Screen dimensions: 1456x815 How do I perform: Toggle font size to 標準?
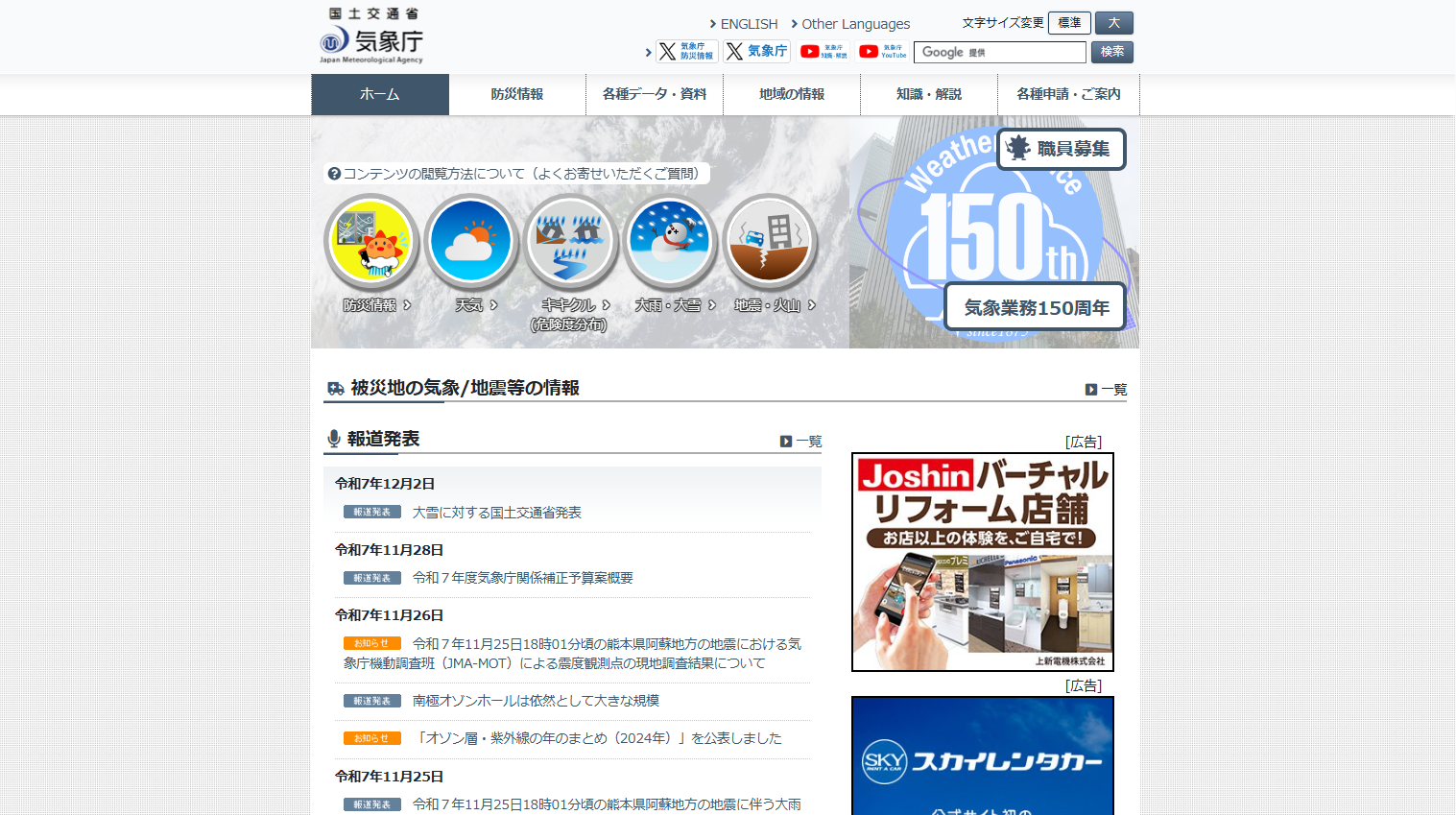coord(1068,23)
